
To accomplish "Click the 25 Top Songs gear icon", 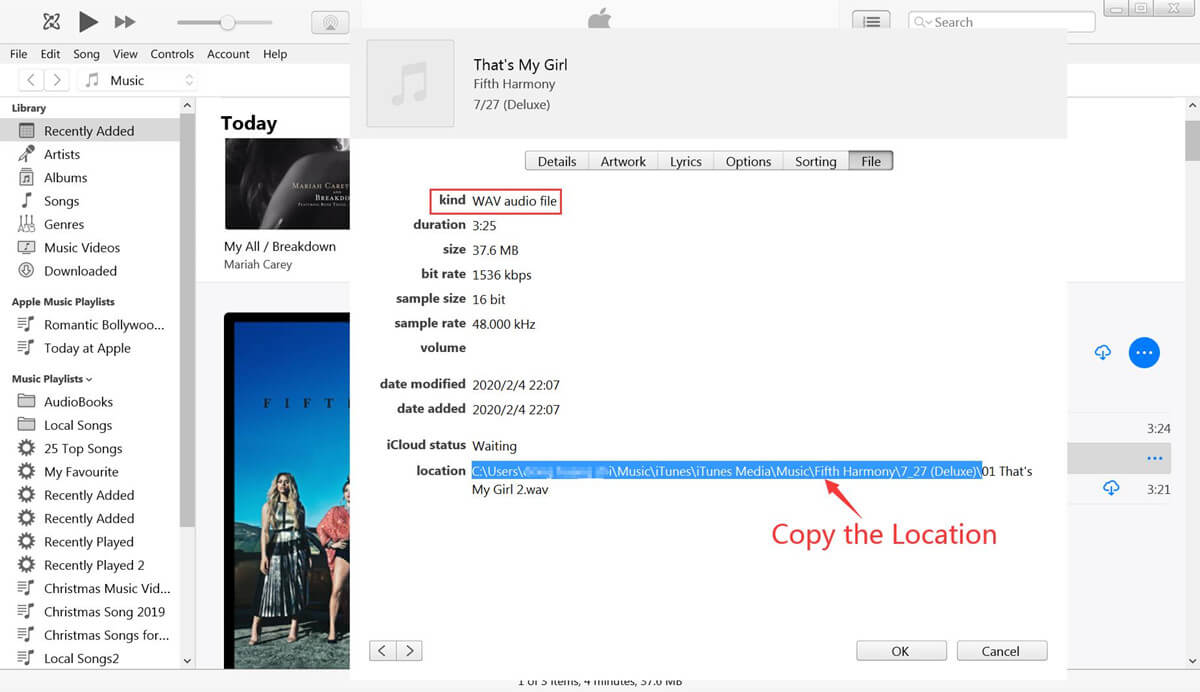I will pyautogui.click(x=26, y=449).
